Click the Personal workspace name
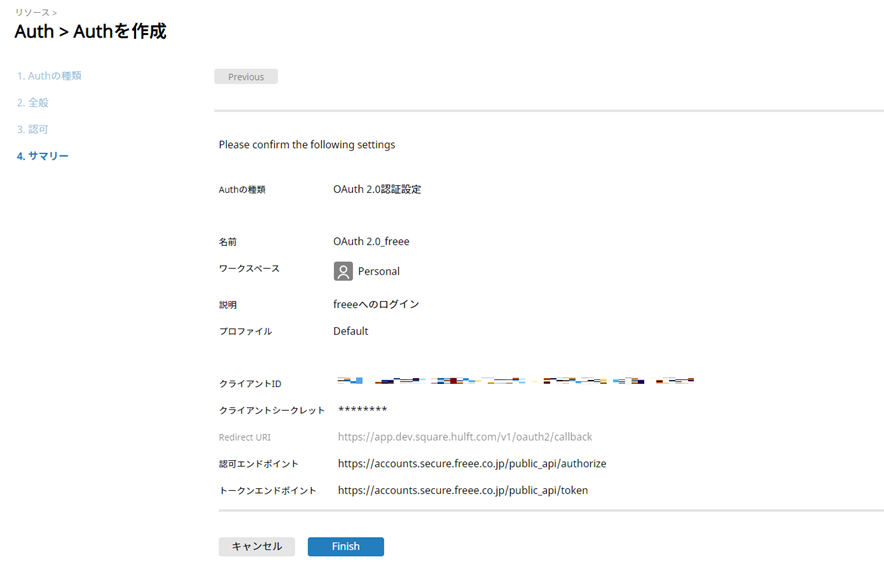The height and width of the screenshot is (564, 884). pyautogui.click(x=378, y=271)
